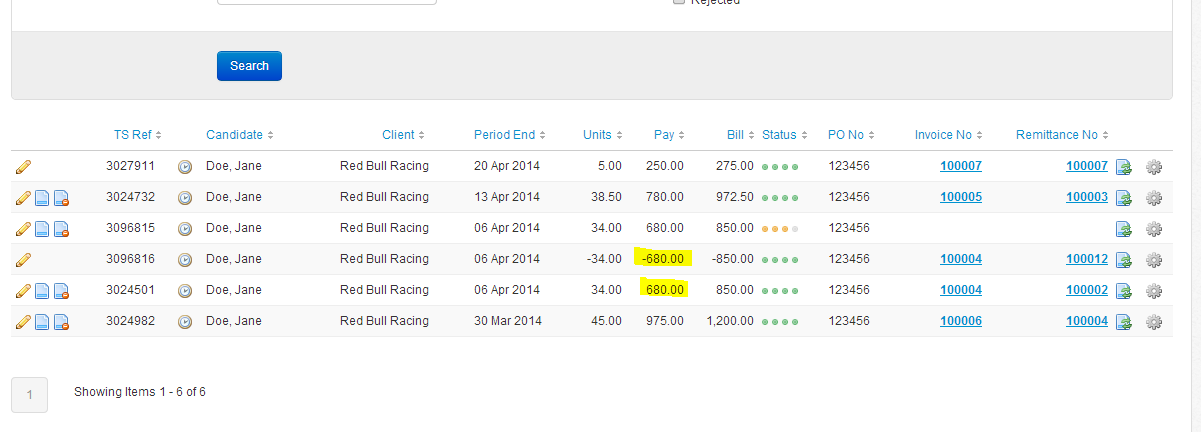
Task: Open the gear settings for row 3024982
Action: click(x=1154, y=322)
